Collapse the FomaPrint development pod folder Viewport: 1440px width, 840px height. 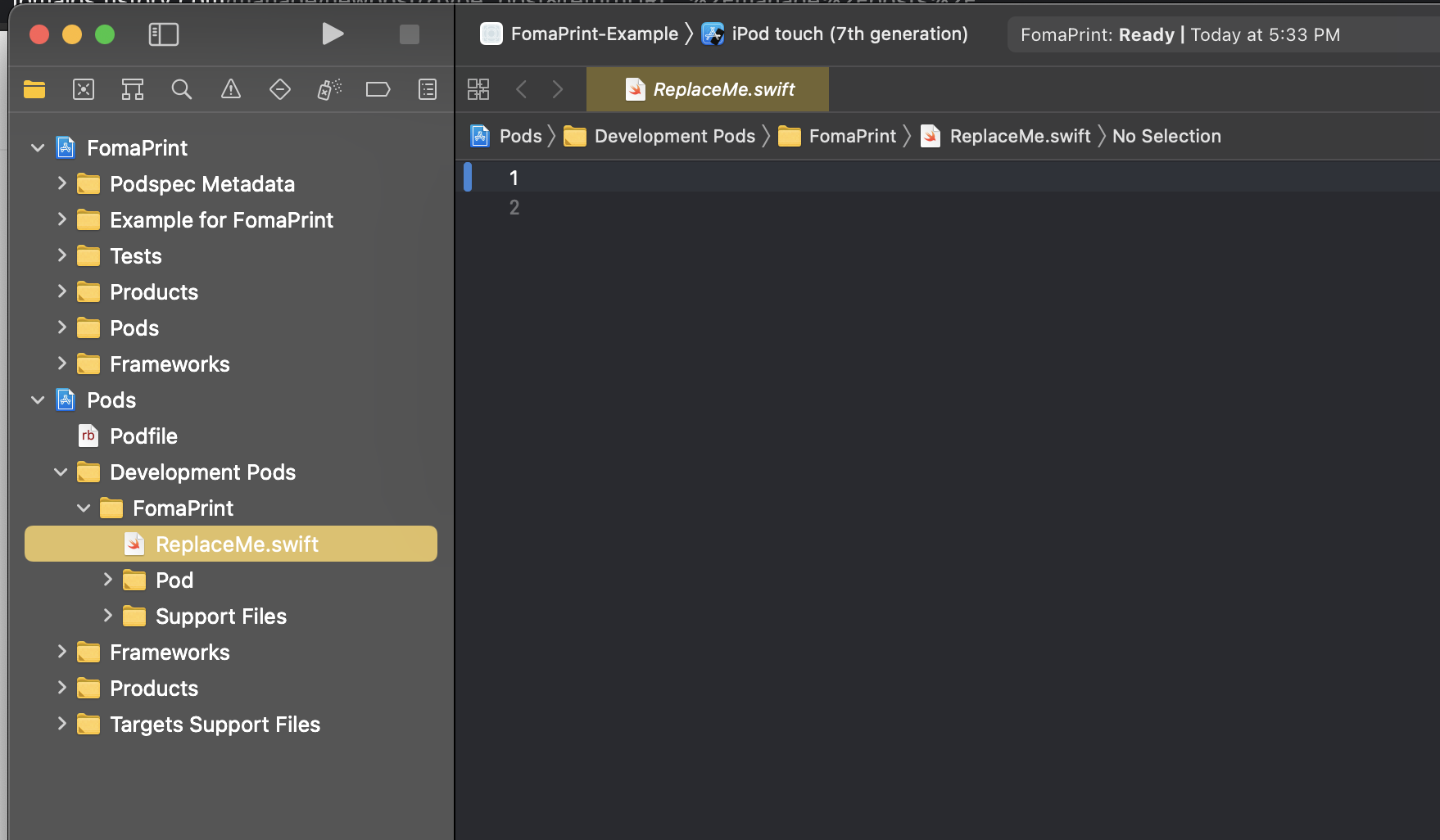coord(84,508)
